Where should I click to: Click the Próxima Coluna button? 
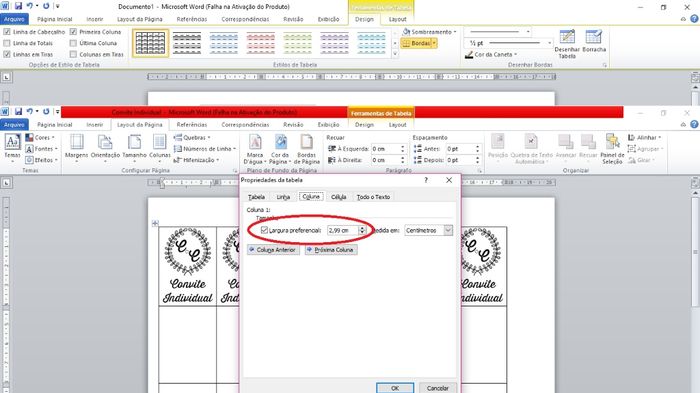pyautogui.click(x=331, y=250)
